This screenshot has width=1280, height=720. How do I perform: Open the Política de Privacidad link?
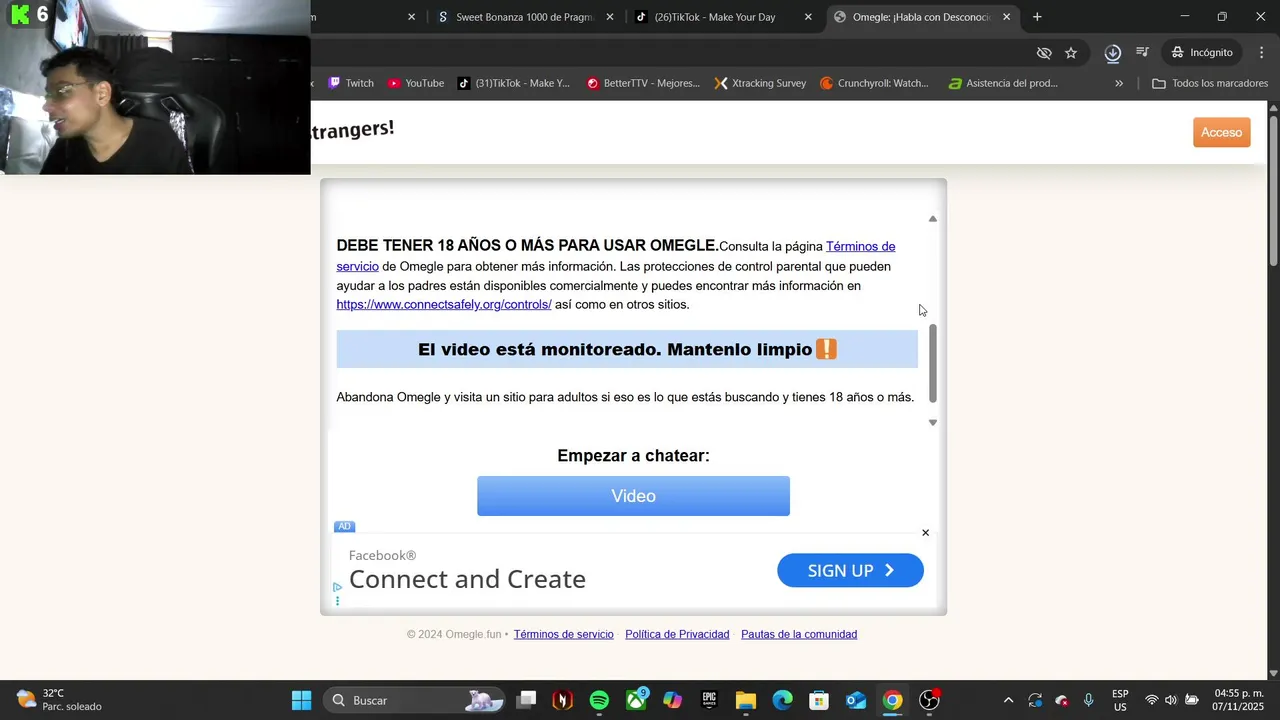coord(677,634)
